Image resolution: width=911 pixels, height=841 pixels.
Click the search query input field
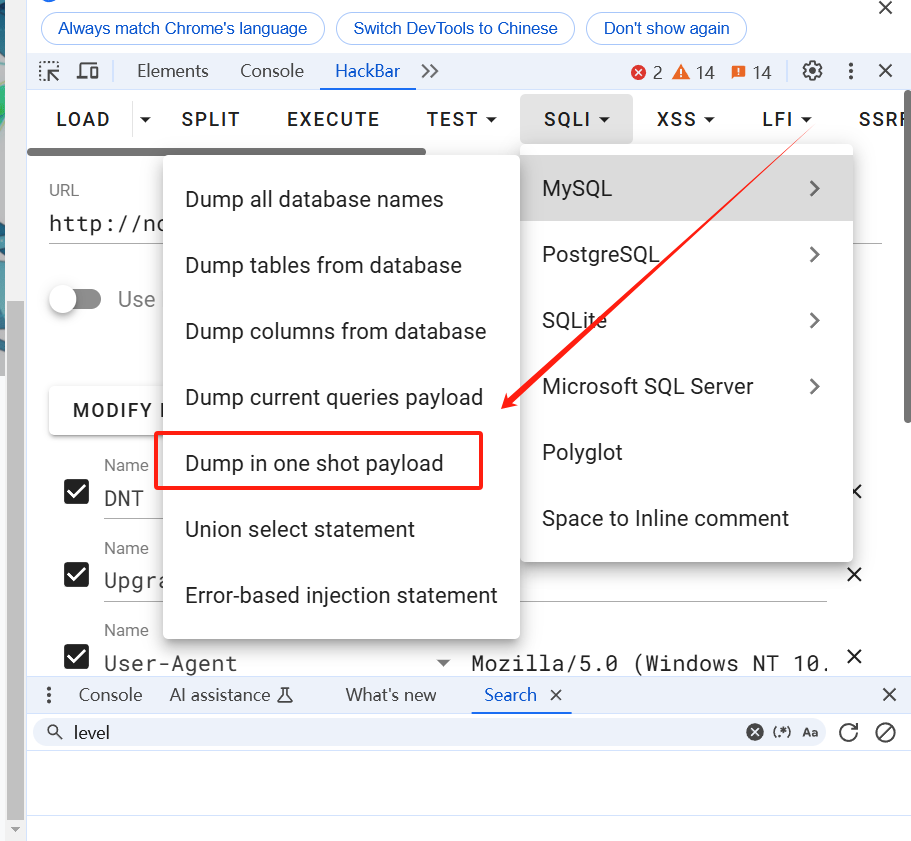click(407, 732)
